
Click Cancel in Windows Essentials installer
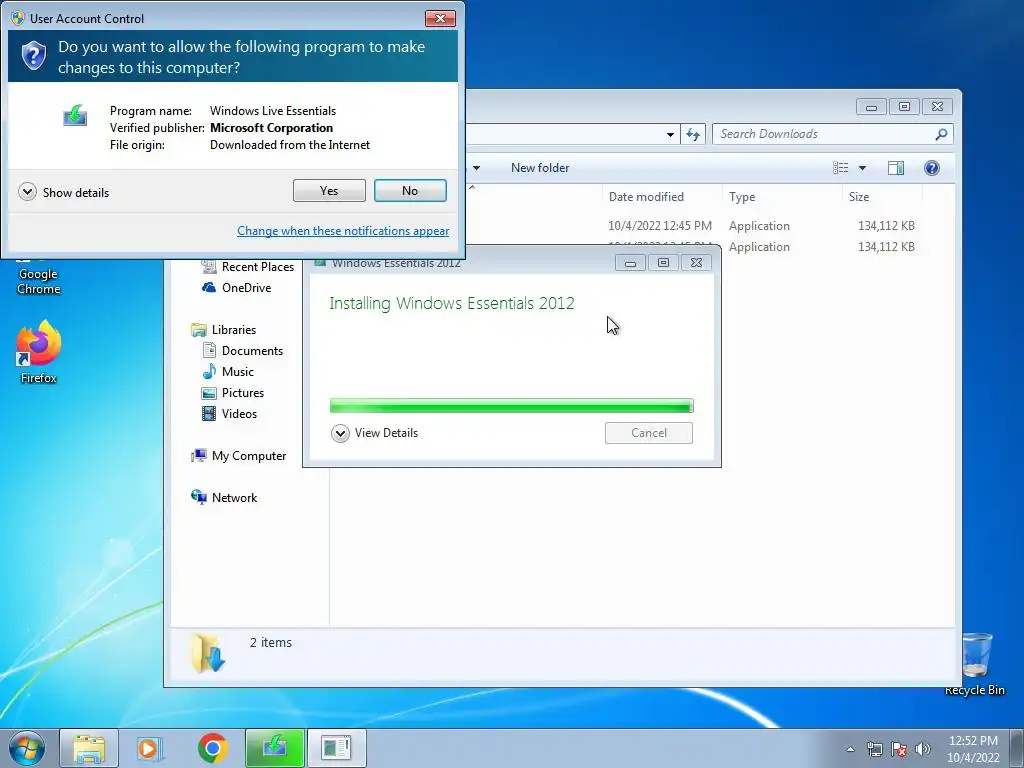(x=648, y=433)
